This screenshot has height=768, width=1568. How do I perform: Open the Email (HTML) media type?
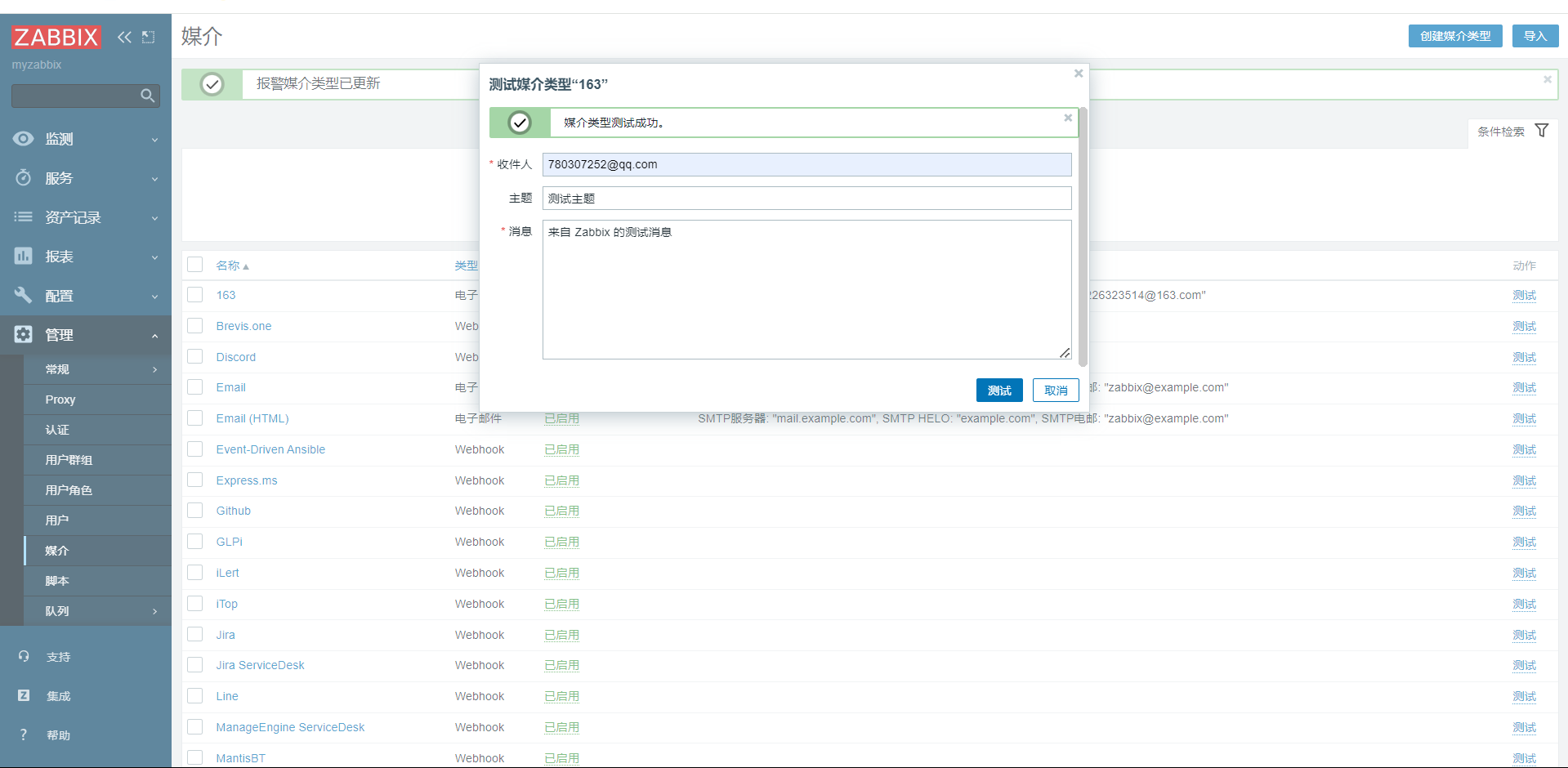click(x=252, y=418)
